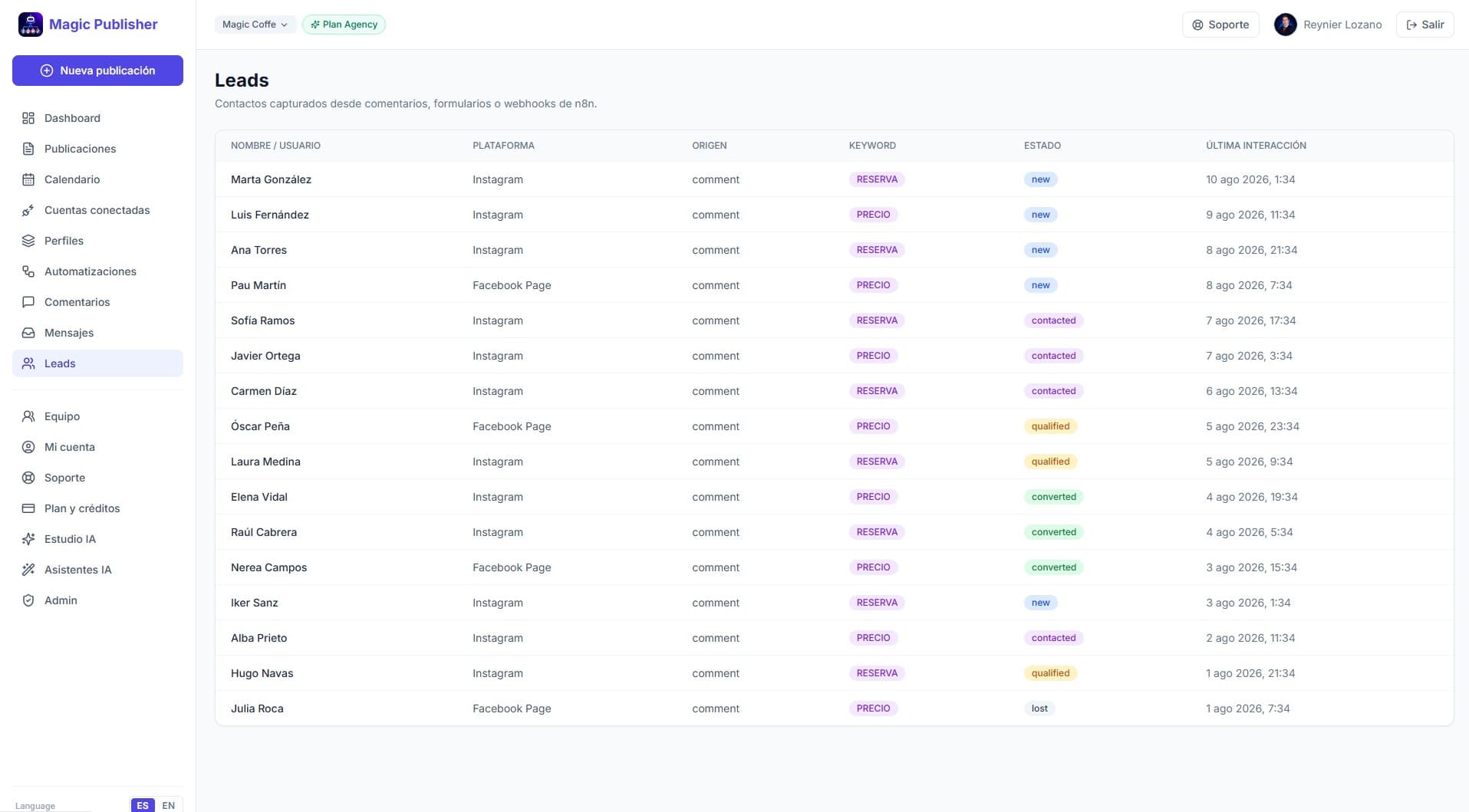Image resolution: width=1469 pixels, height=812 pixels.
Task: Click the sidebar Soporte lifebuoy icon
Action: 28,478
